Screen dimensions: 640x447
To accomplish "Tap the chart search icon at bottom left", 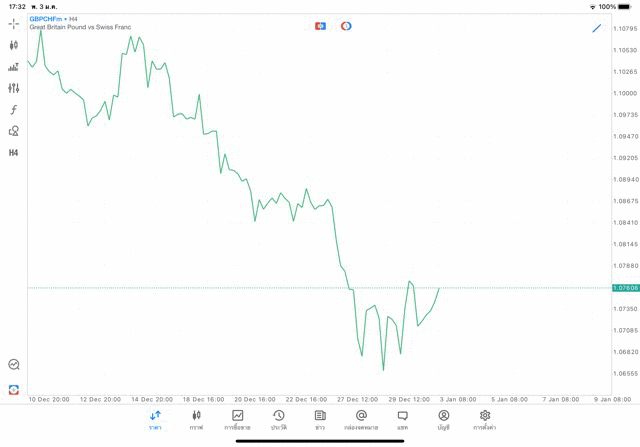I will click(x=13, y=365).
